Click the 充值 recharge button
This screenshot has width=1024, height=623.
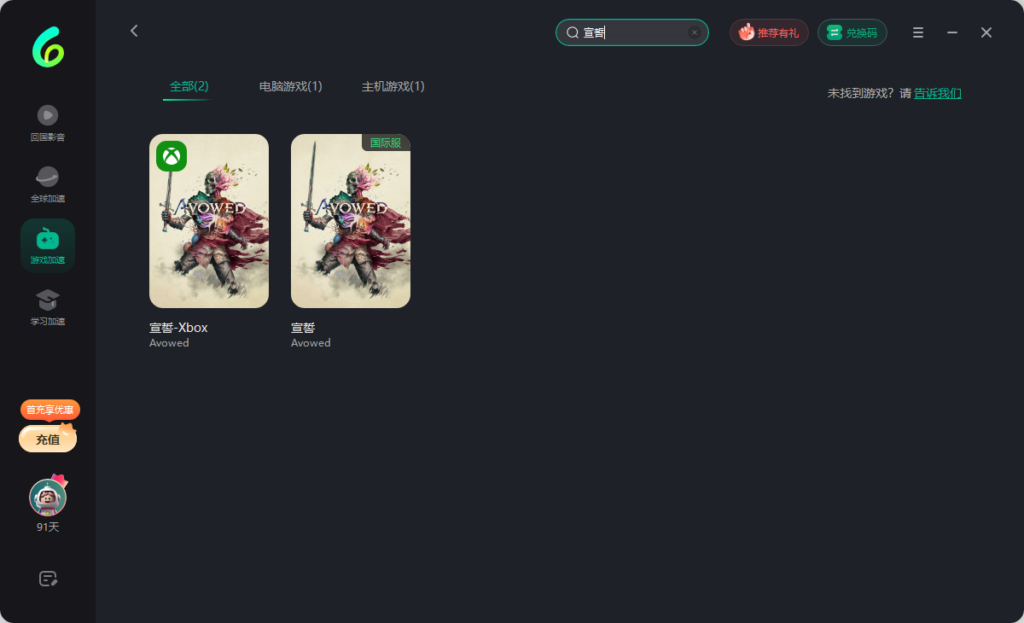48,439
